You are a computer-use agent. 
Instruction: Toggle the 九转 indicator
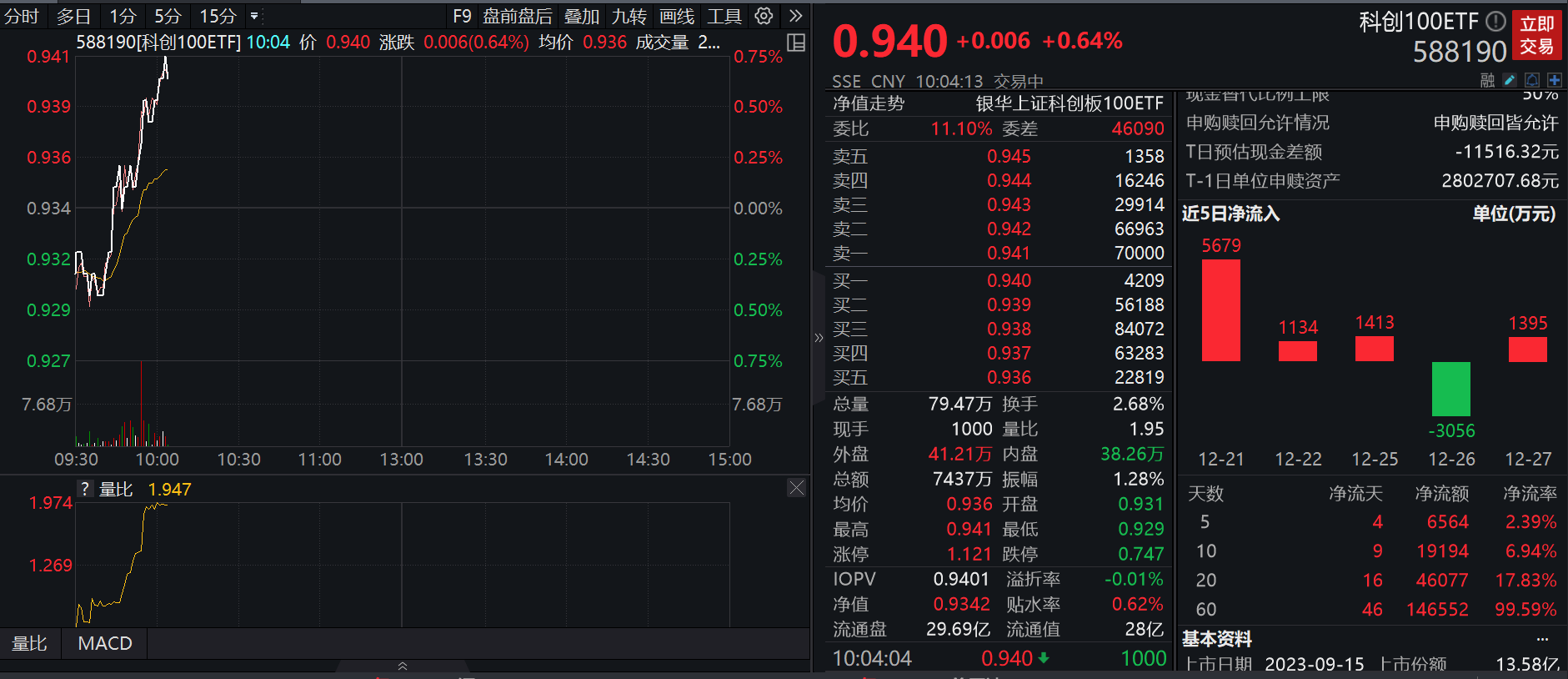(629, 16)
